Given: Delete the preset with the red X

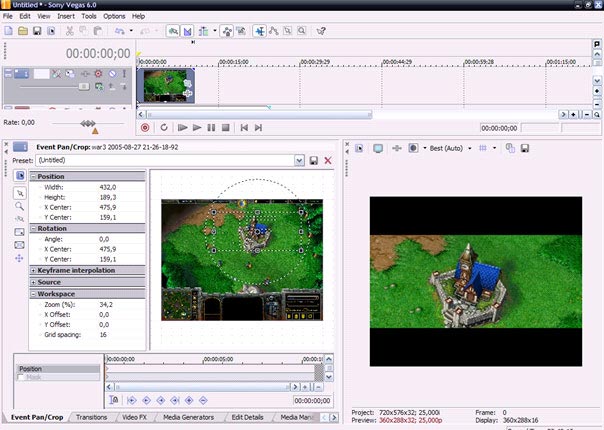Looking at the screenshot, I should pyautogui.click(x=327, y=160).
